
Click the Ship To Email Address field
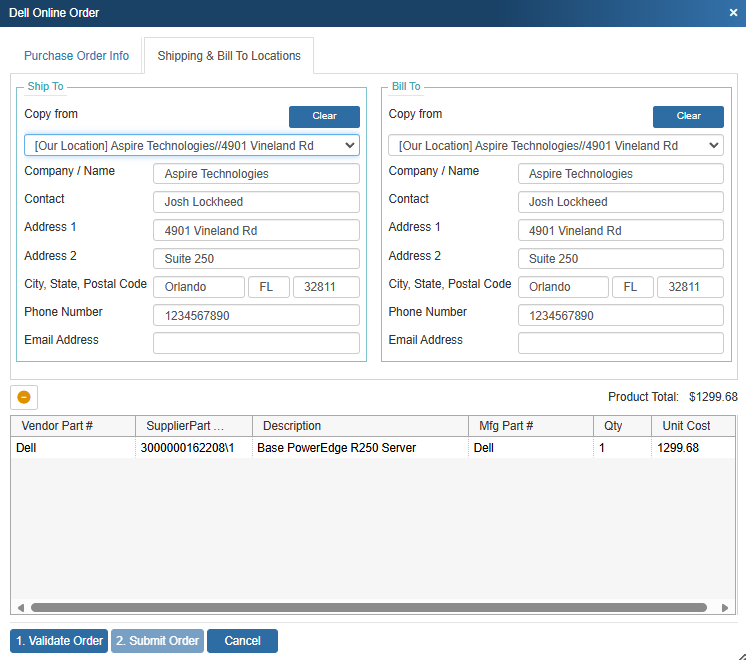256,344
